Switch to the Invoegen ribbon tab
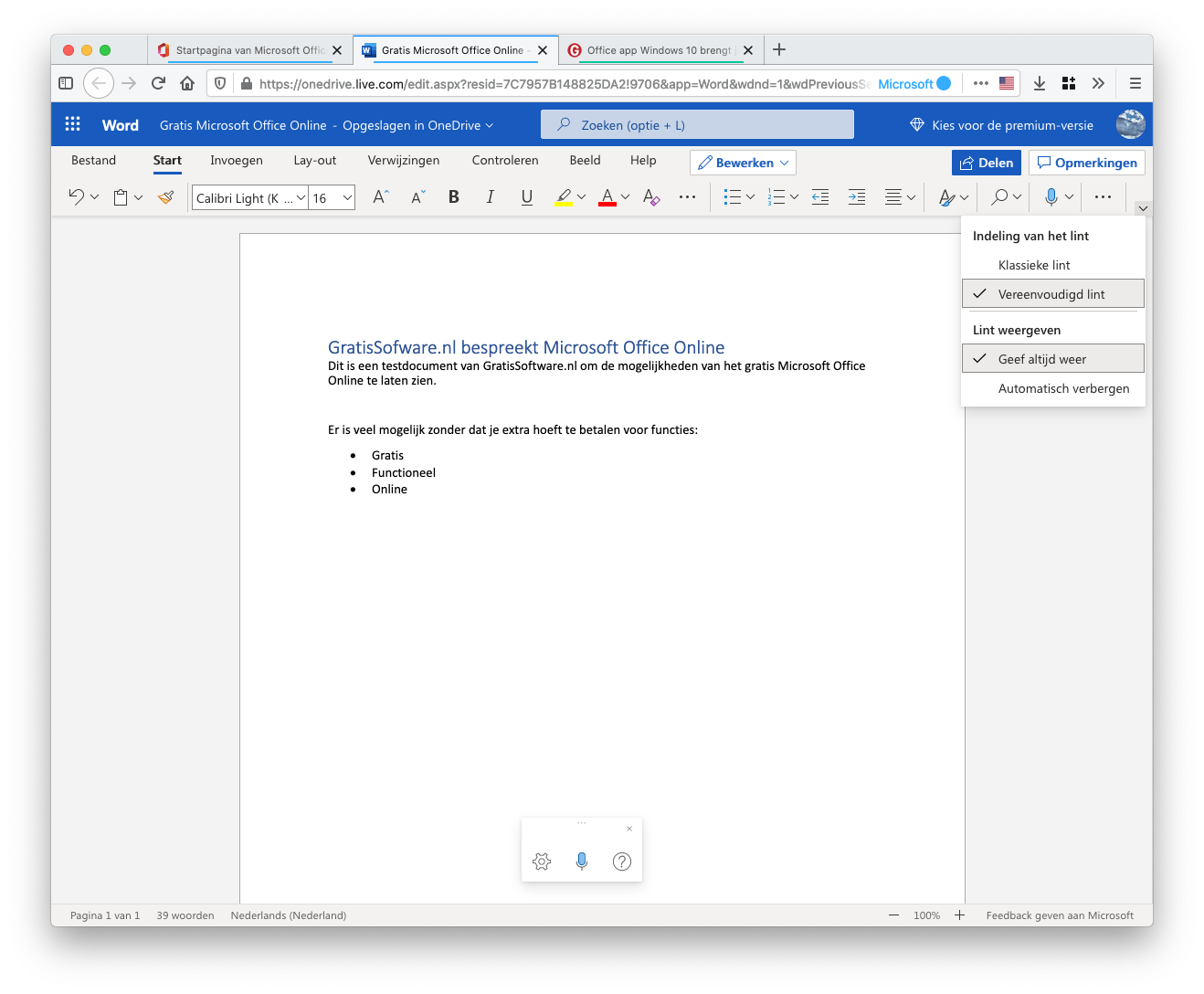 pos(237,161)
